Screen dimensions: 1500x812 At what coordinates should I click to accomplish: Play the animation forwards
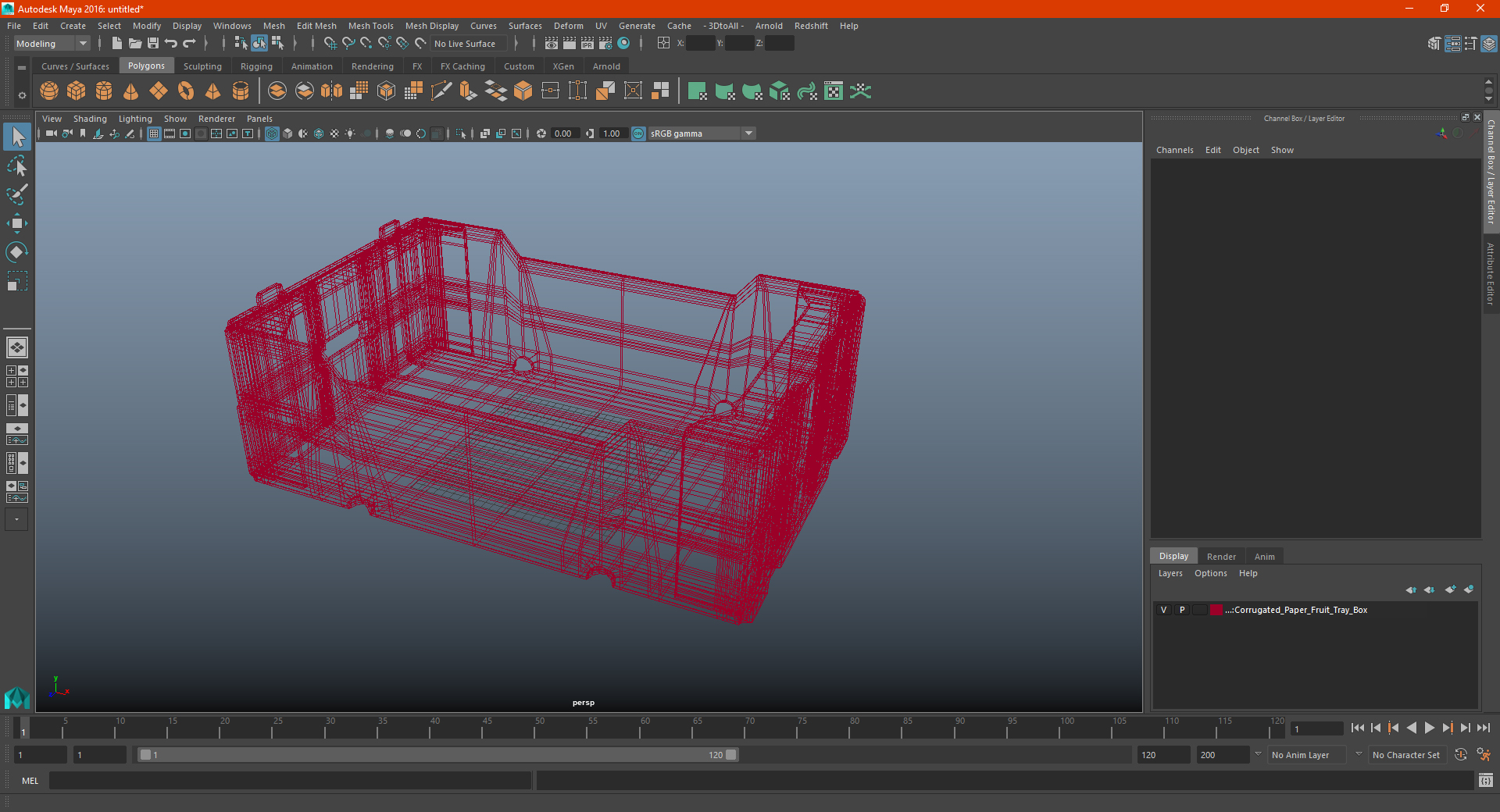(x=1430, y=728)
